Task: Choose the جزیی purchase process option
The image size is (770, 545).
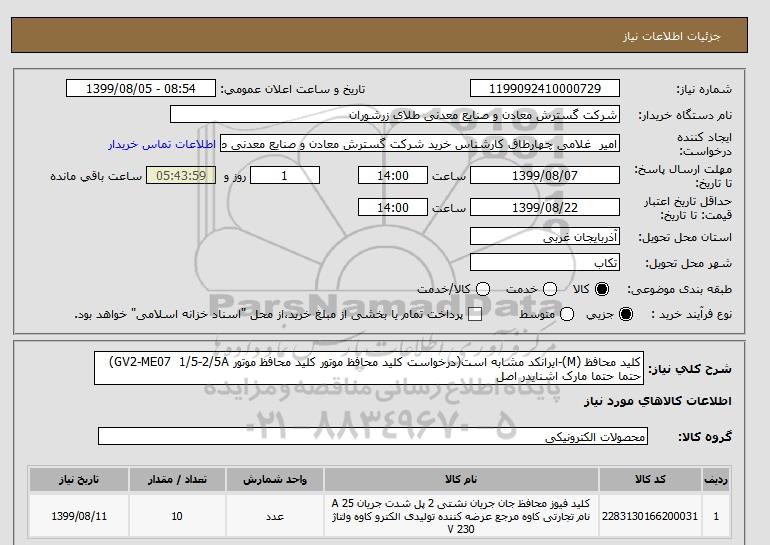Action: [x=626, y=314]
